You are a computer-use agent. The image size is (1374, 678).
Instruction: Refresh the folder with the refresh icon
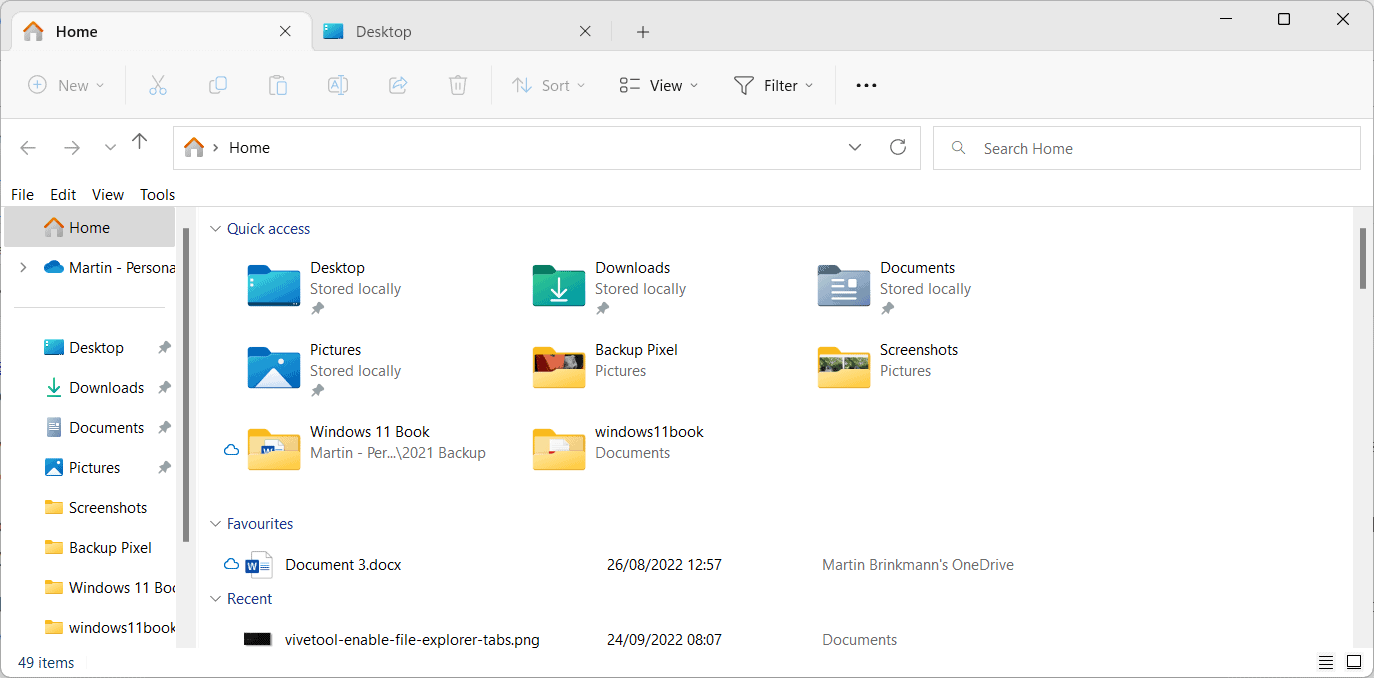(x=897, y=146)
